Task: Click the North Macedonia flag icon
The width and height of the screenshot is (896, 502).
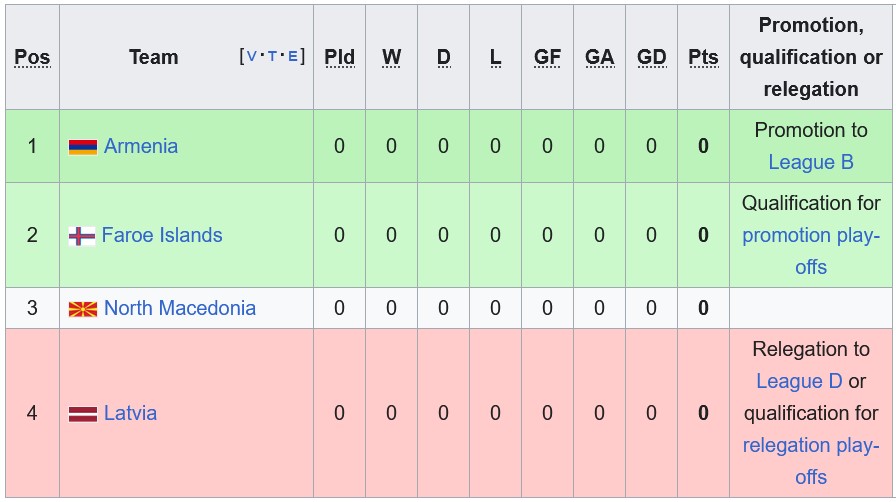Action: pos(82,309)
